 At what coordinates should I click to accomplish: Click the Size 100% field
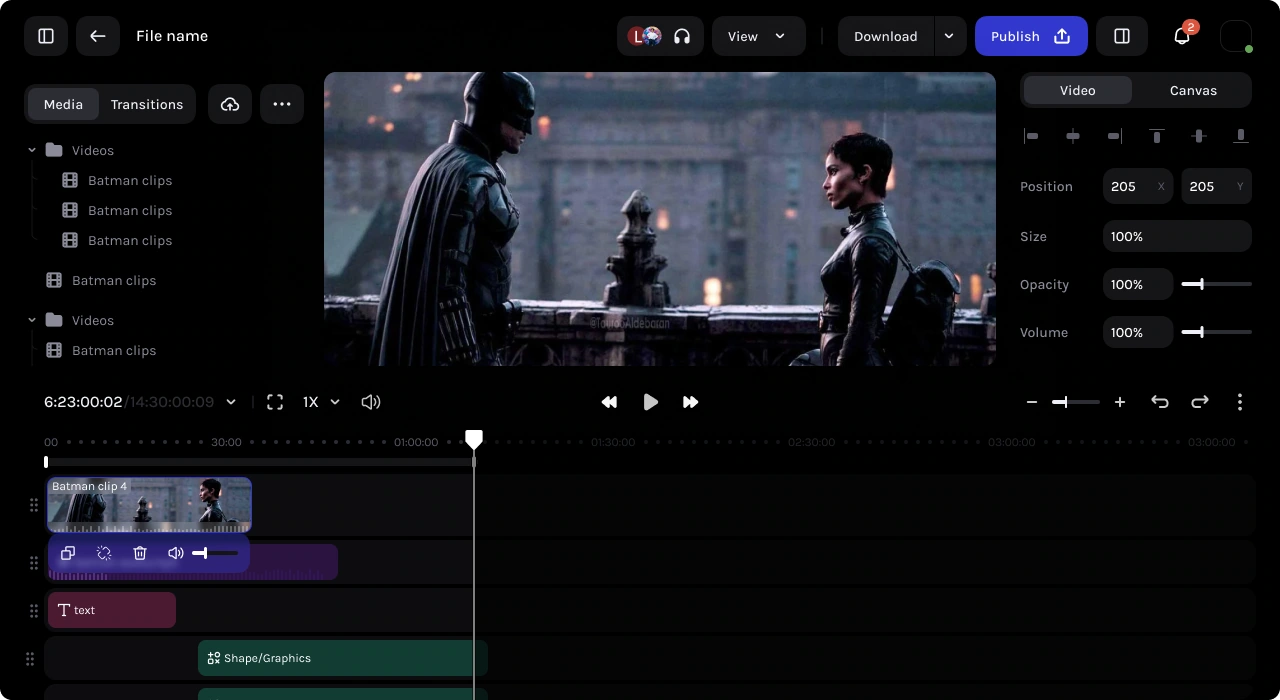pyautogui.click(x=1177, y=236)
